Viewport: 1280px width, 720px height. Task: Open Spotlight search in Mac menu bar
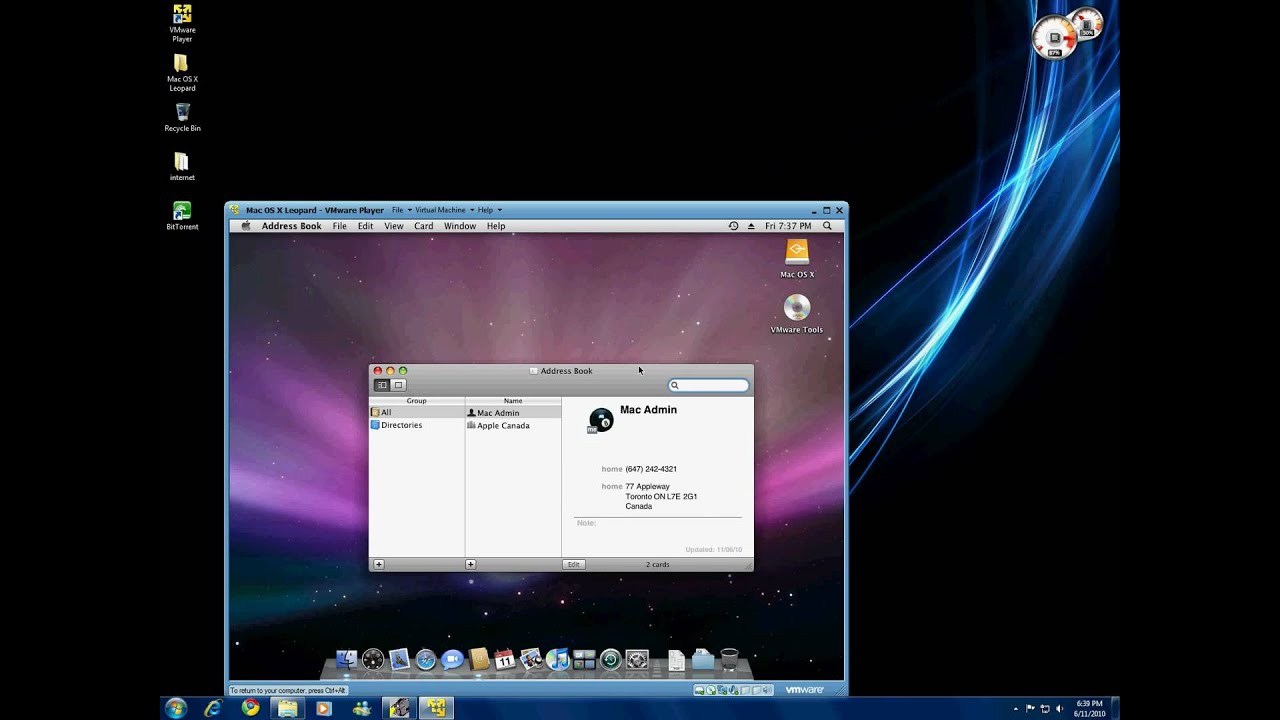827,226
